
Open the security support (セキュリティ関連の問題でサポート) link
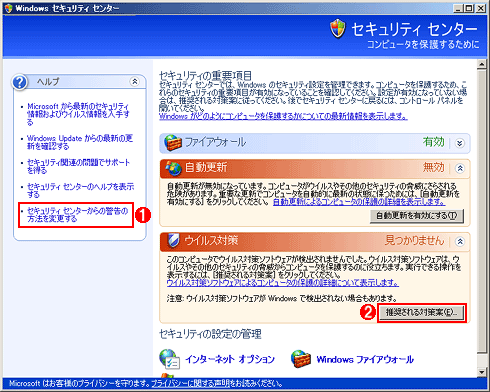coord(78,166)
